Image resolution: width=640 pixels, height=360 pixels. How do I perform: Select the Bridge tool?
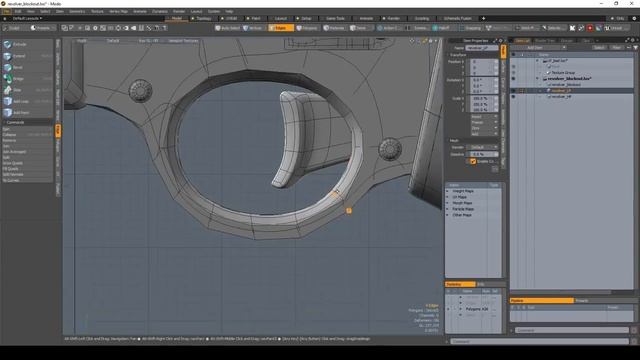pyautogui.click(x=27, y=79)
